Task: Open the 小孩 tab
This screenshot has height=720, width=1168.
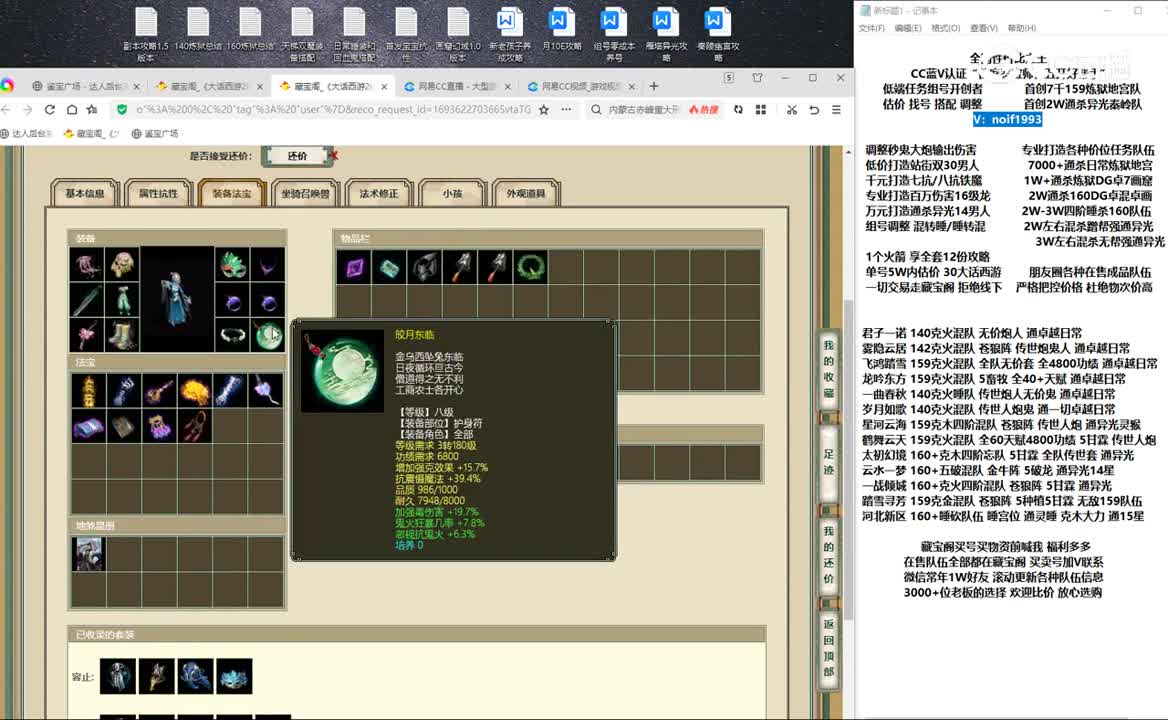Action: tap(452, 194)
